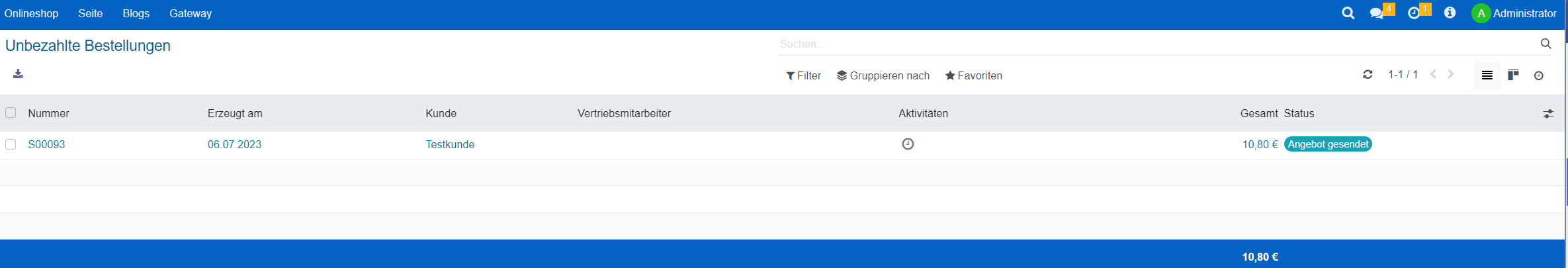Open the Blogs menu
Screen dimensions: 1568x268
[x=136, y=13]
